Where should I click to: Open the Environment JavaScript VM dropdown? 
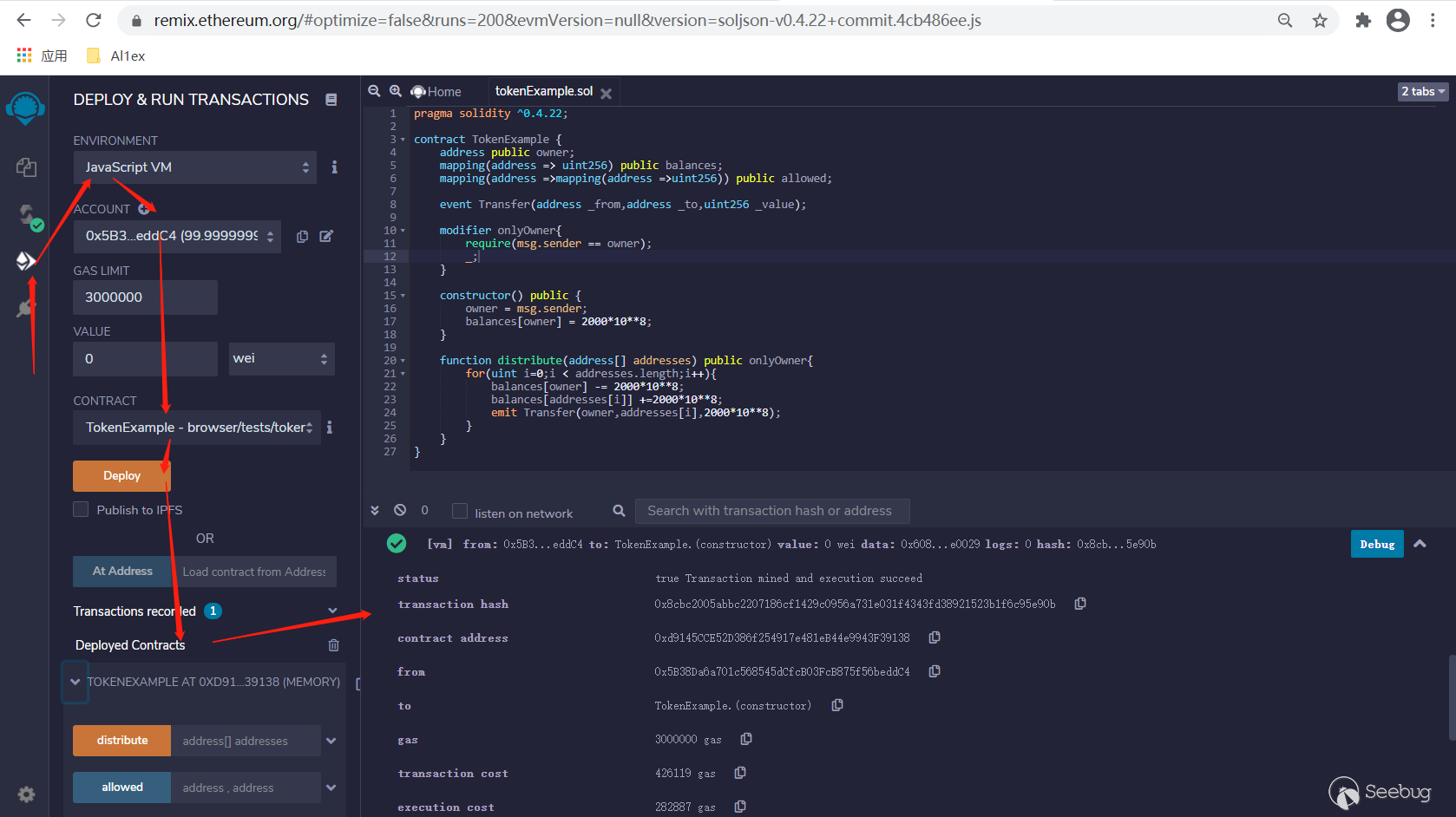[x=195, y=167]
